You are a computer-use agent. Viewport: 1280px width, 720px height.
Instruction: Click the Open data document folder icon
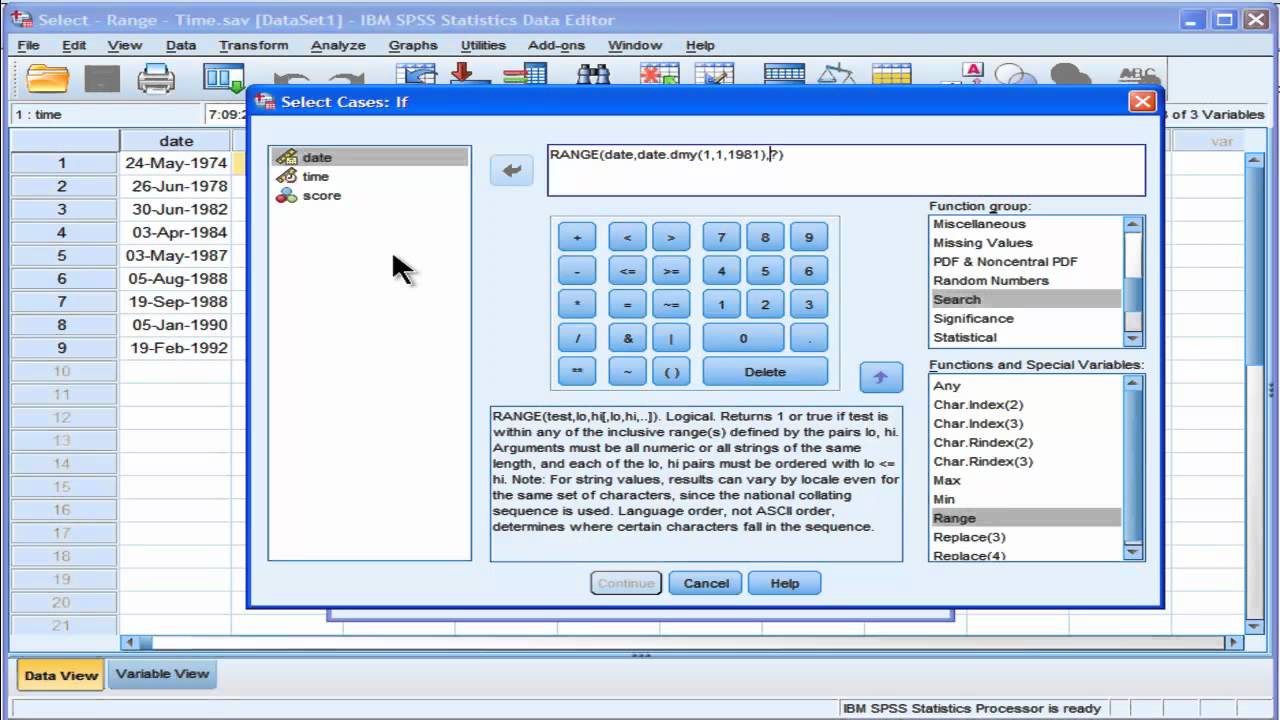47,79
